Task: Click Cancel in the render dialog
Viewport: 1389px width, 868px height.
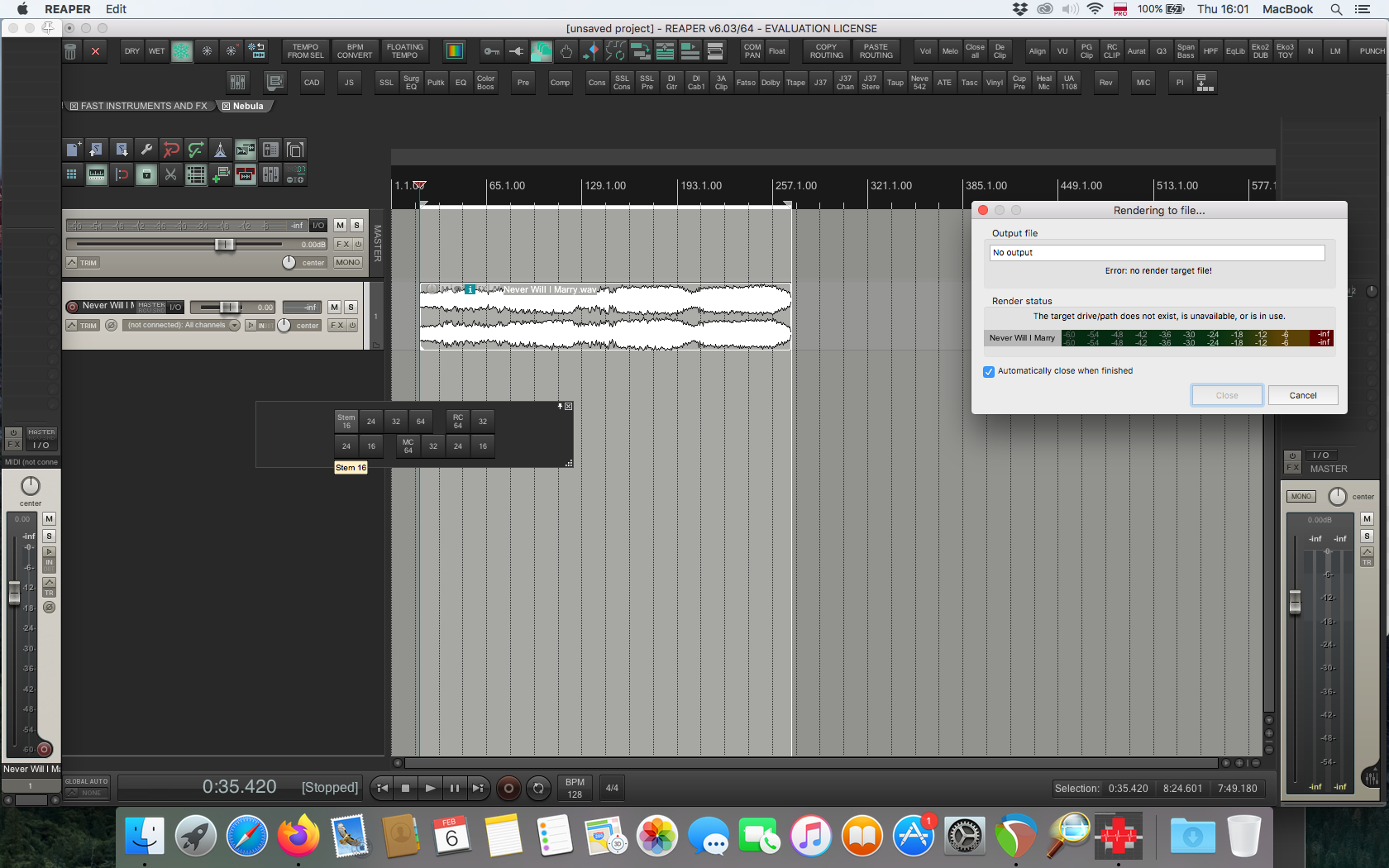Action: [x=1303, y=395]
